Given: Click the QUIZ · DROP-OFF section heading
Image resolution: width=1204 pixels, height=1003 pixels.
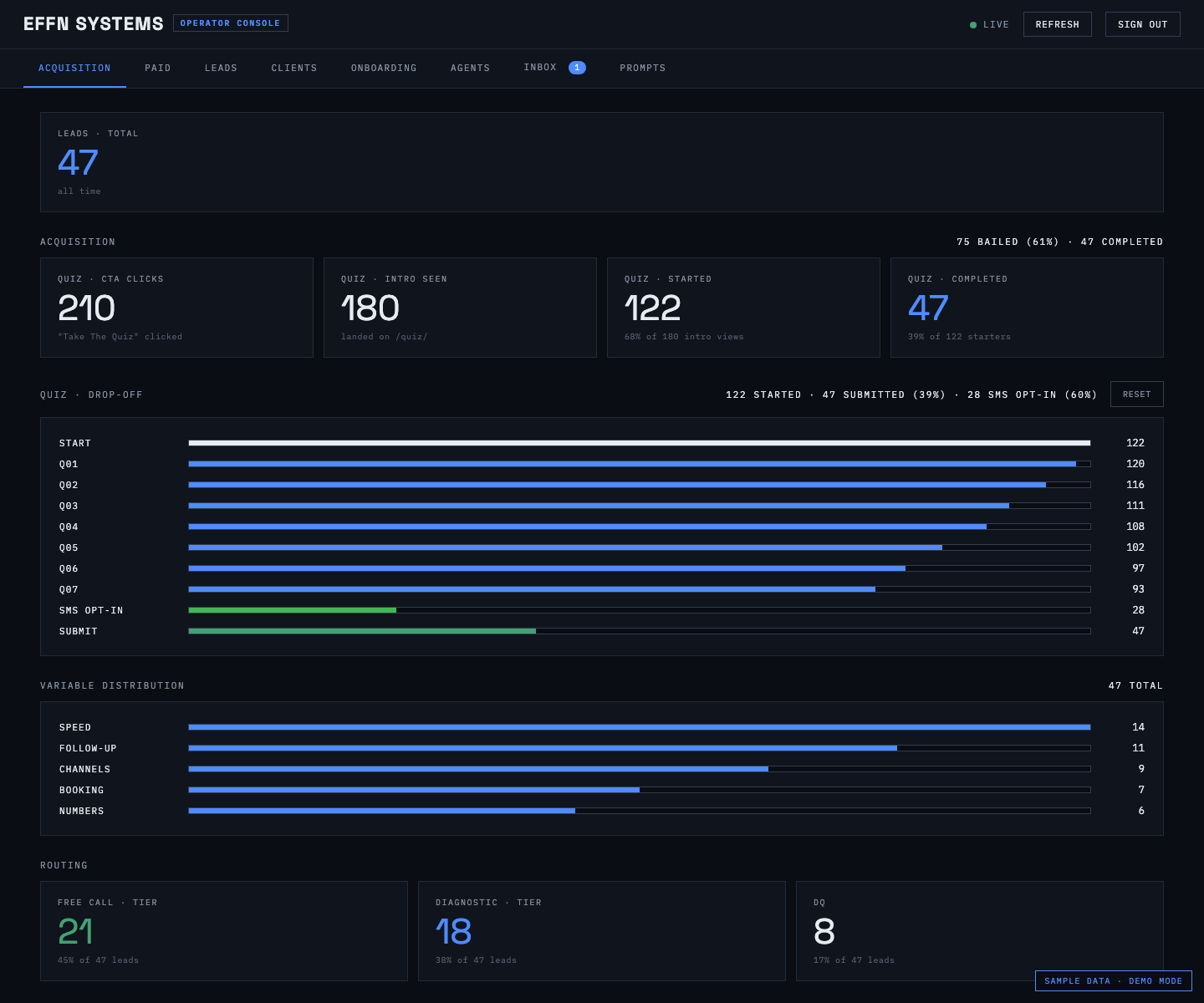Looking at the screenshot, I should [x=92, y=395].
